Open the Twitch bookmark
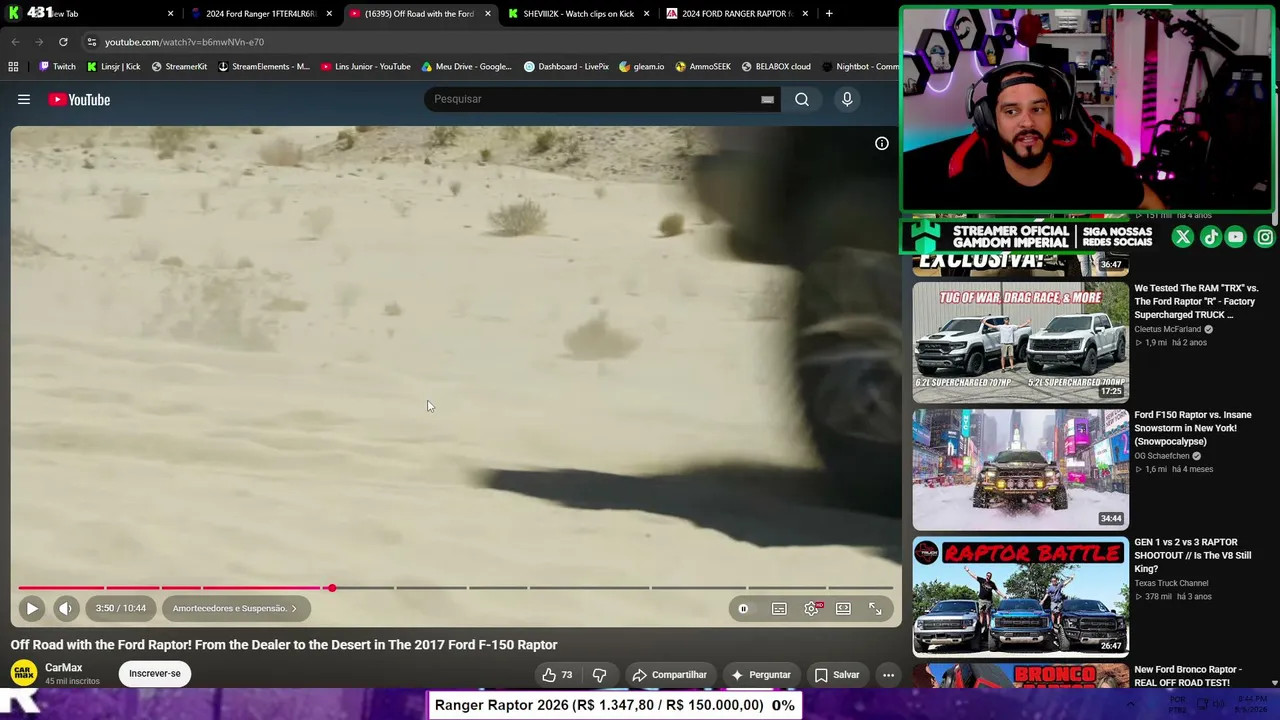 (x=57, y=67)
